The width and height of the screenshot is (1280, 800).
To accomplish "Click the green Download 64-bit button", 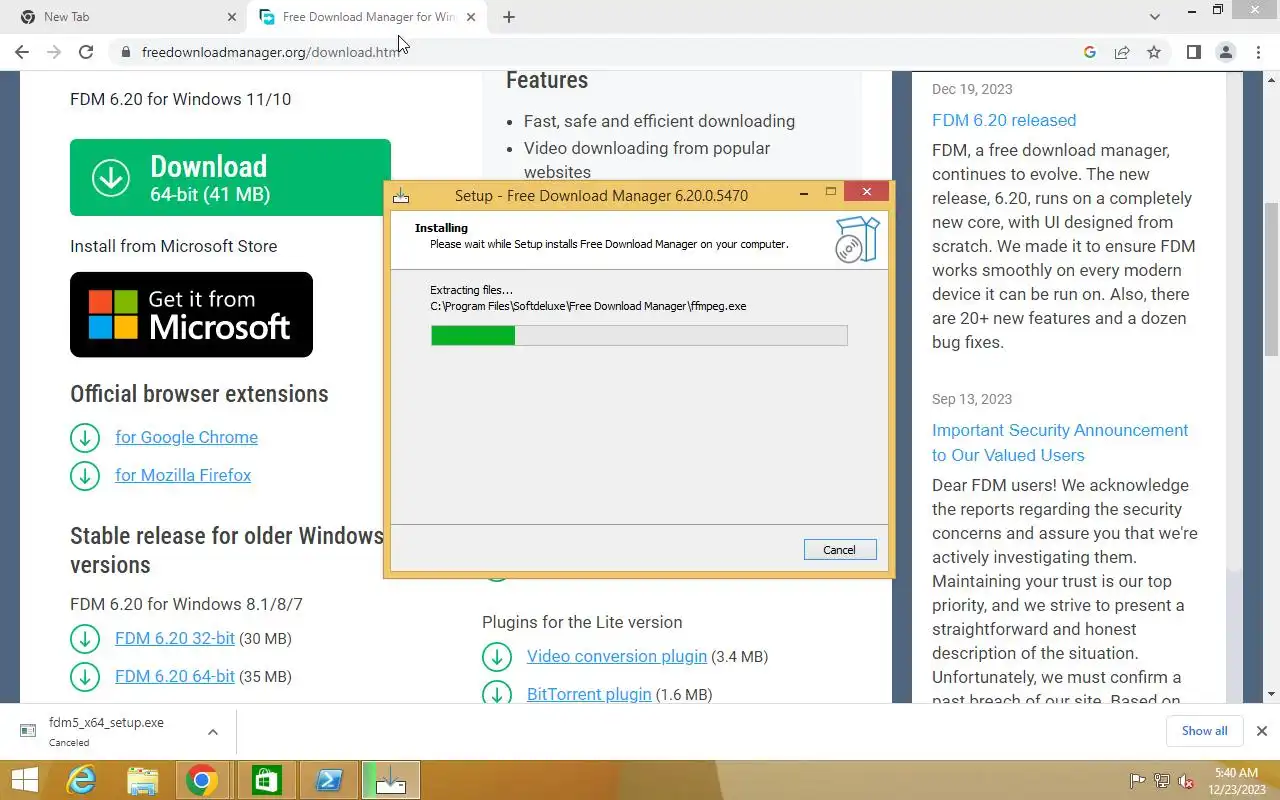I will (x=230, y=177).
